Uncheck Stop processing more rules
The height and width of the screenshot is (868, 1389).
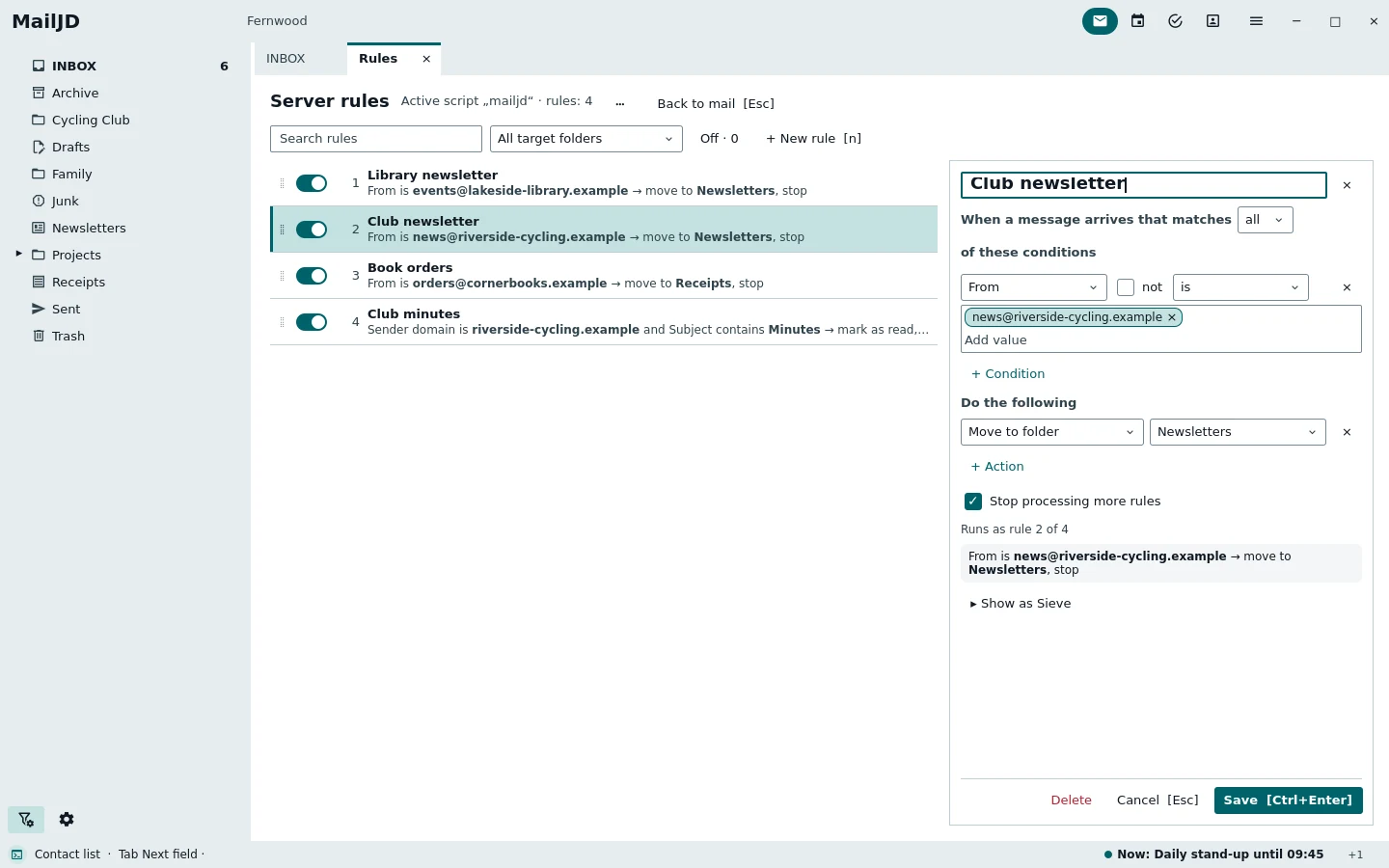pos(973,502)
